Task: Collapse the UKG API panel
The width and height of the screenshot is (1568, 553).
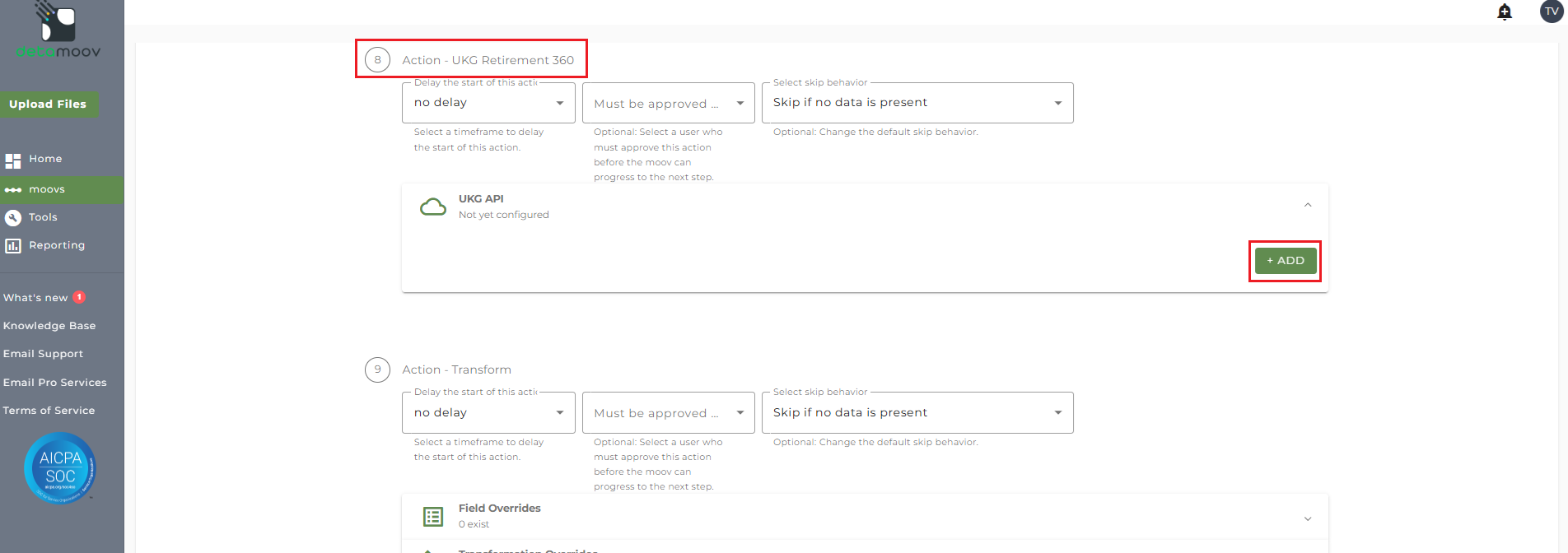Action: pos(1308,206)
